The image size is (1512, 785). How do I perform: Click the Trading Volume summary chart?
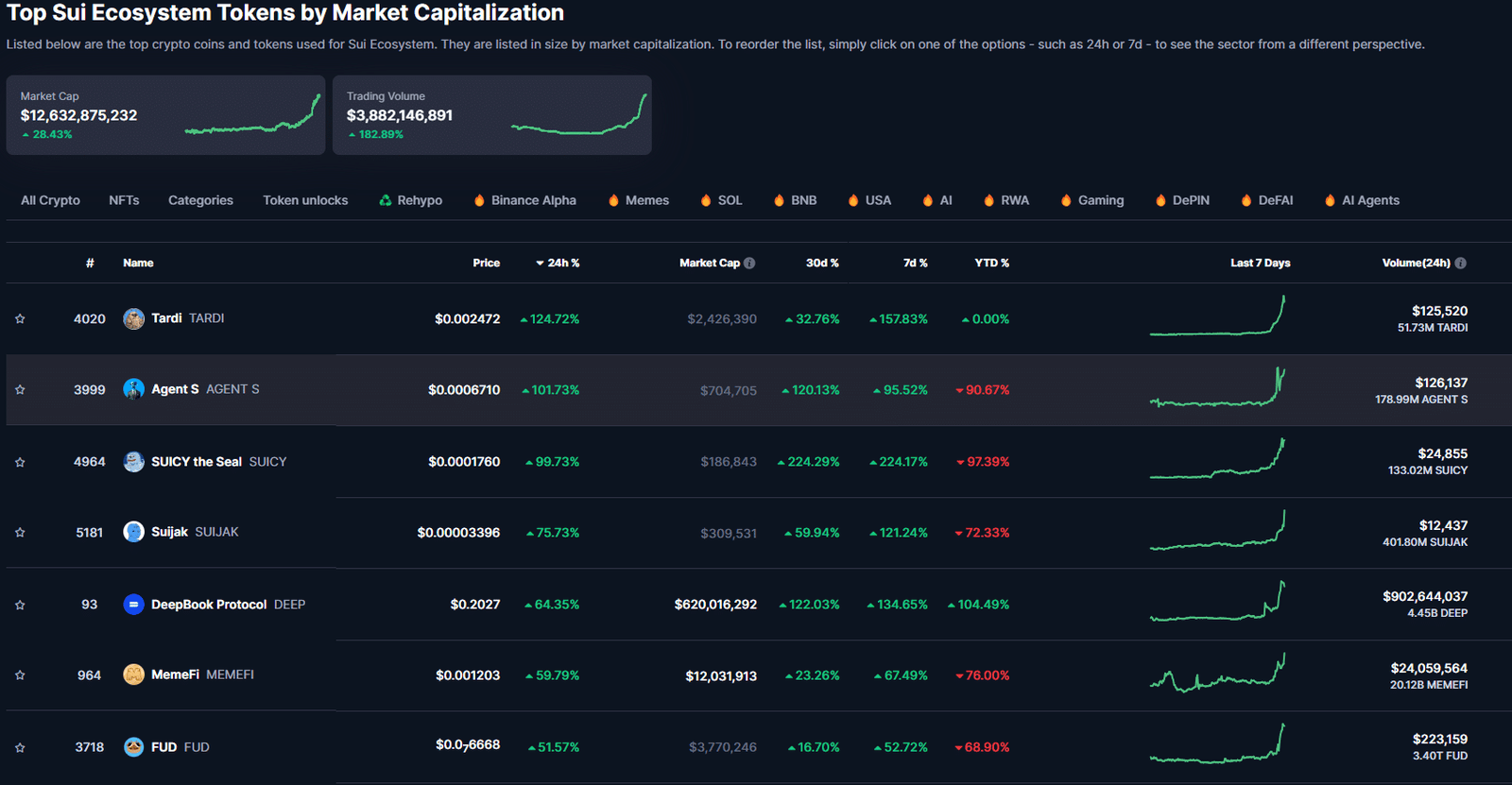[x=578, y=115]
